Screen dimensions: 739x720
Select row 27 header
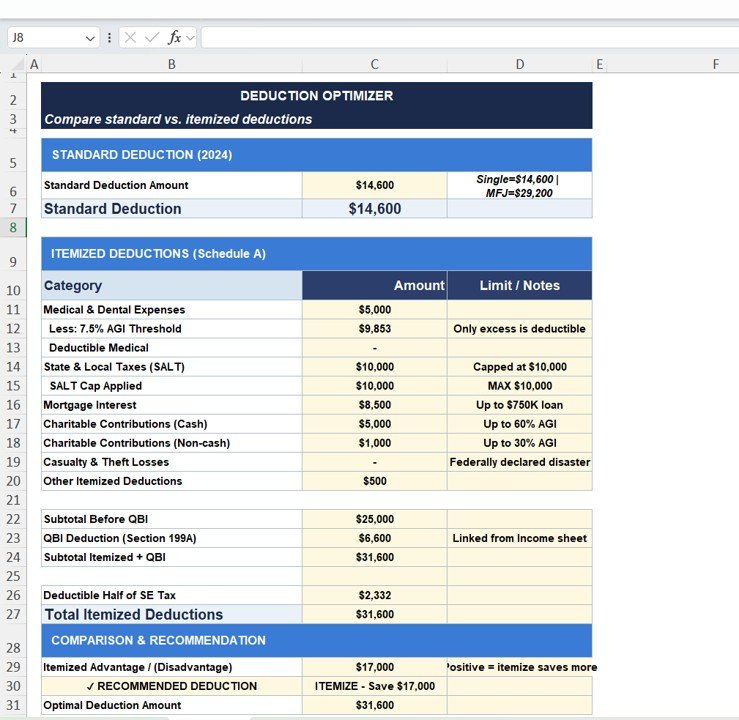[x=13, y=614]
